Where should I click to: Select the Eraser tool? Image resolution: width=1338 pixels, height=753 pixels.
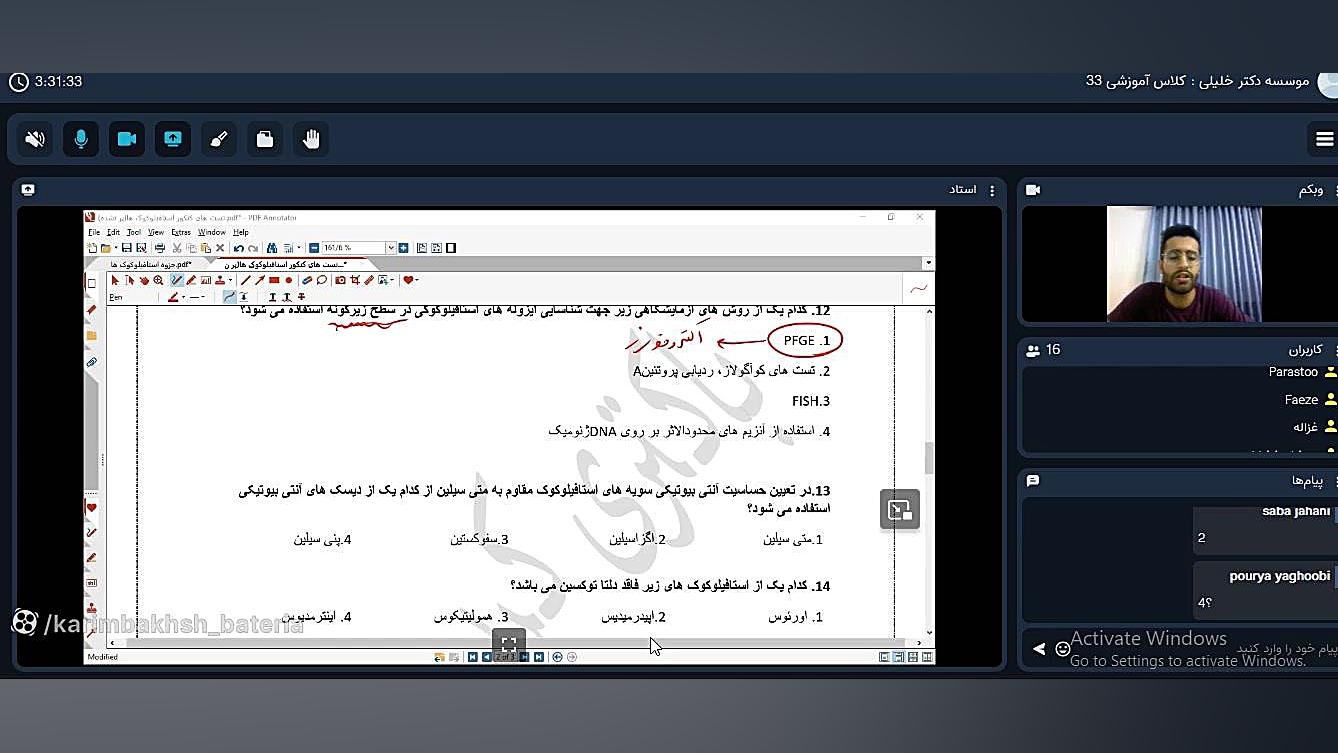[x=307, y=281]
